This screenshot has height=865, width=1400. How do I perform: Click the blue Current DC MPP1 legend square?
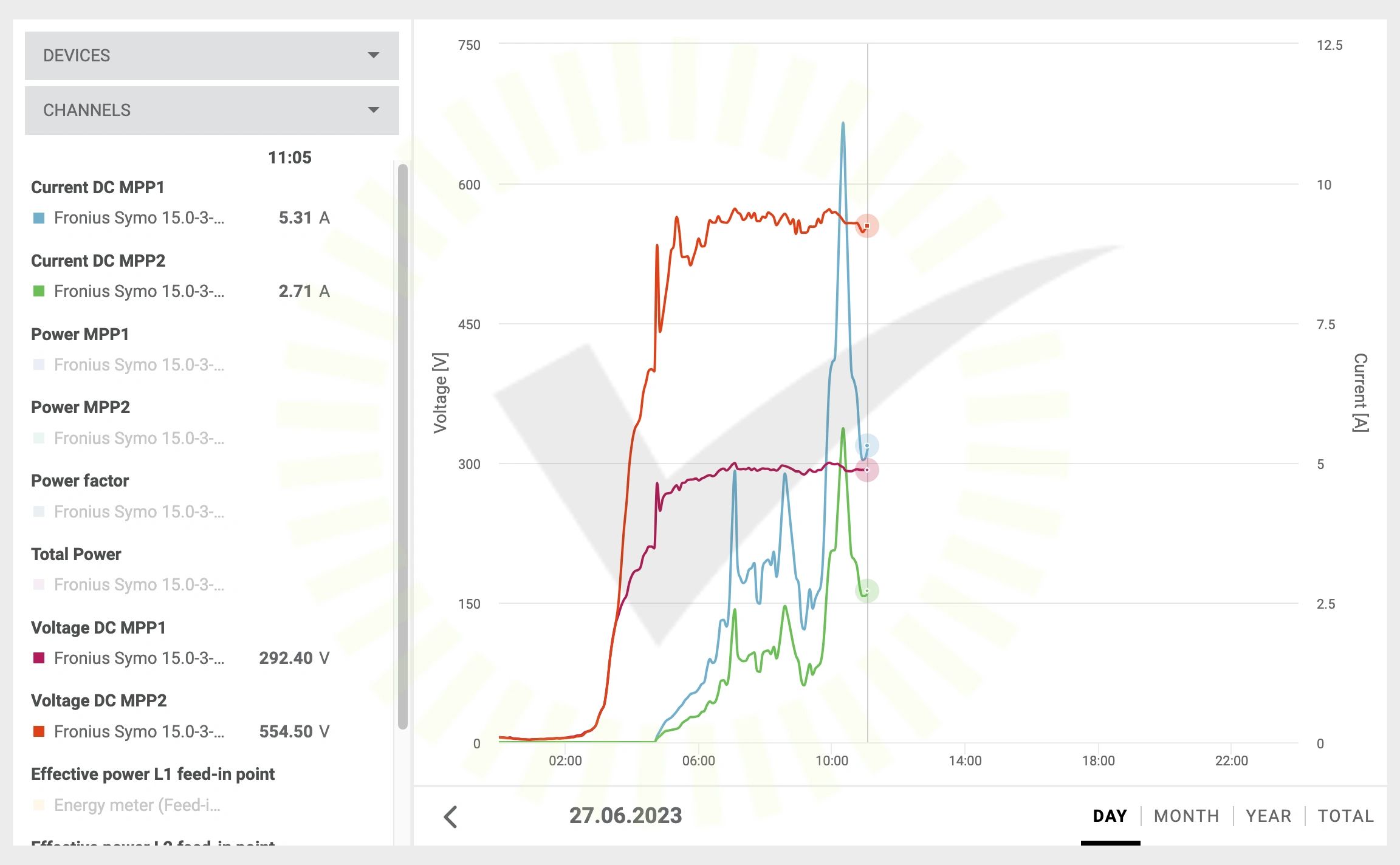[x=39, y=218]
